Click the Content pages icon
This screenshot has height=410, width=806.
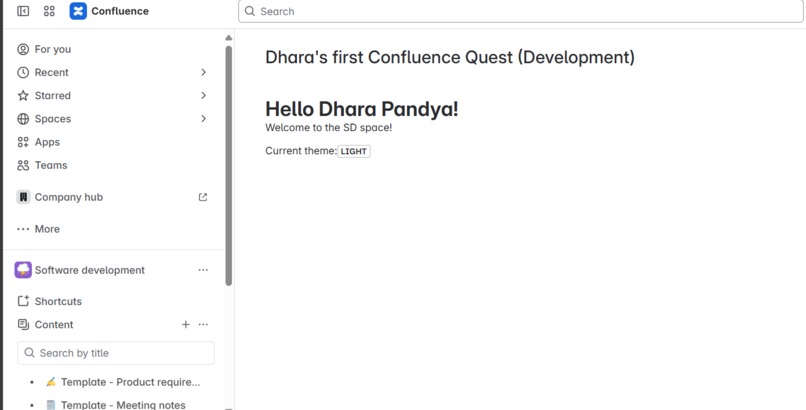click(x=23, y=325)
